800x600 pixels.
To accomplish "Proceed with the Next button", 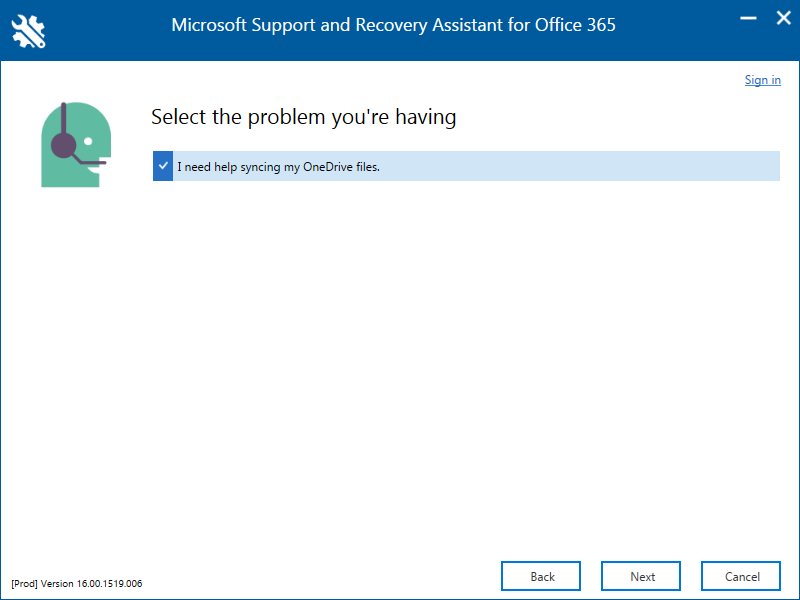I will [641, 576].
